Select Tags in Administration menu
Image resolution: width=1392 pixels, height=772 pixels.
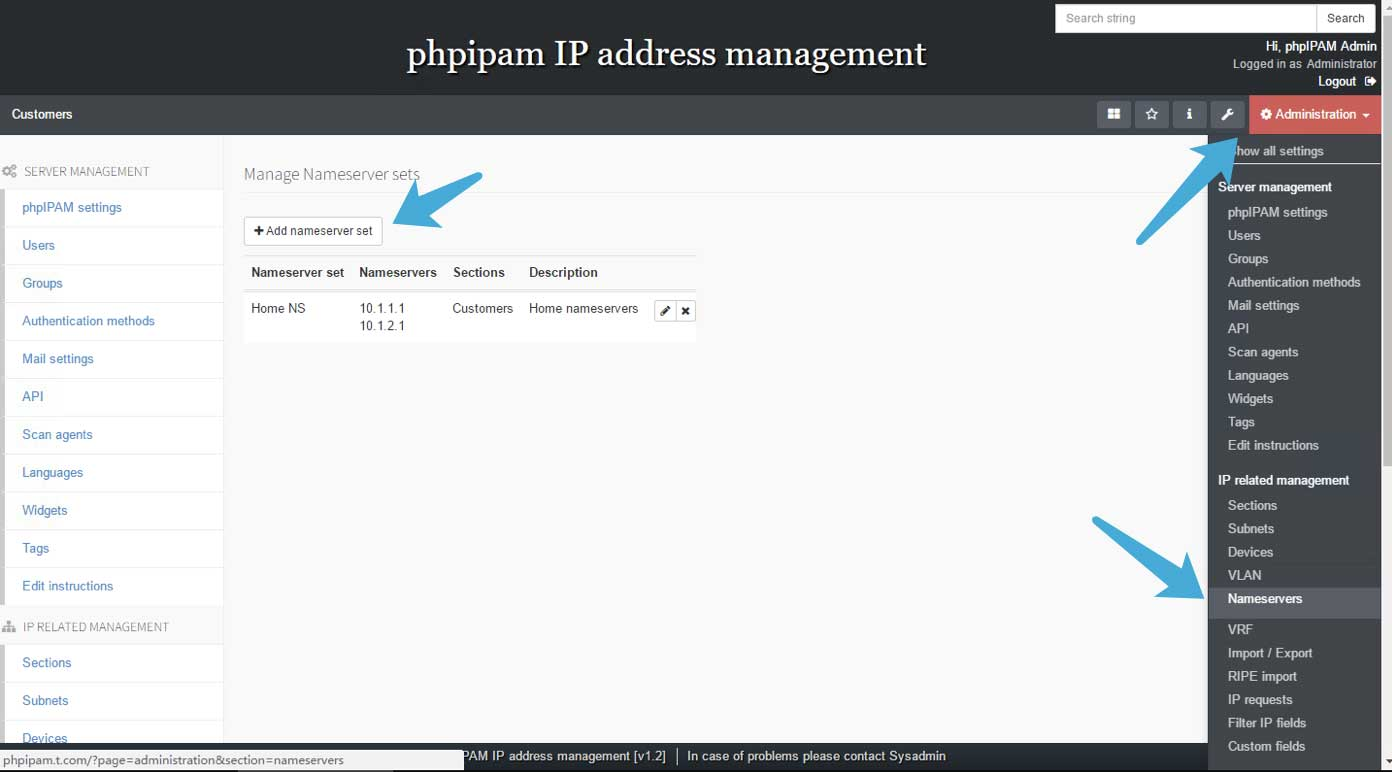click(1241, 422)
